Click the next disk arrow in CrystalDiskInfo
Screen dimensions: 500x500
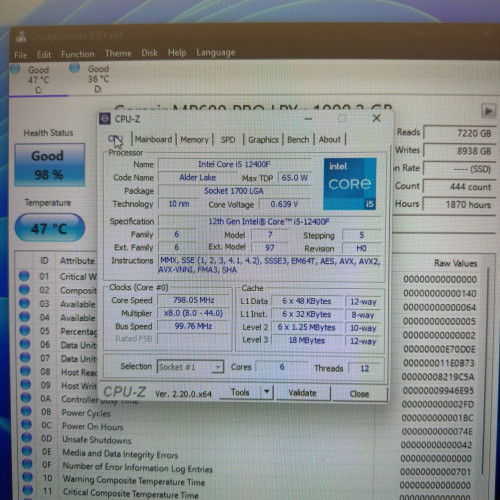pyautogui.click(x=488, y=111)
